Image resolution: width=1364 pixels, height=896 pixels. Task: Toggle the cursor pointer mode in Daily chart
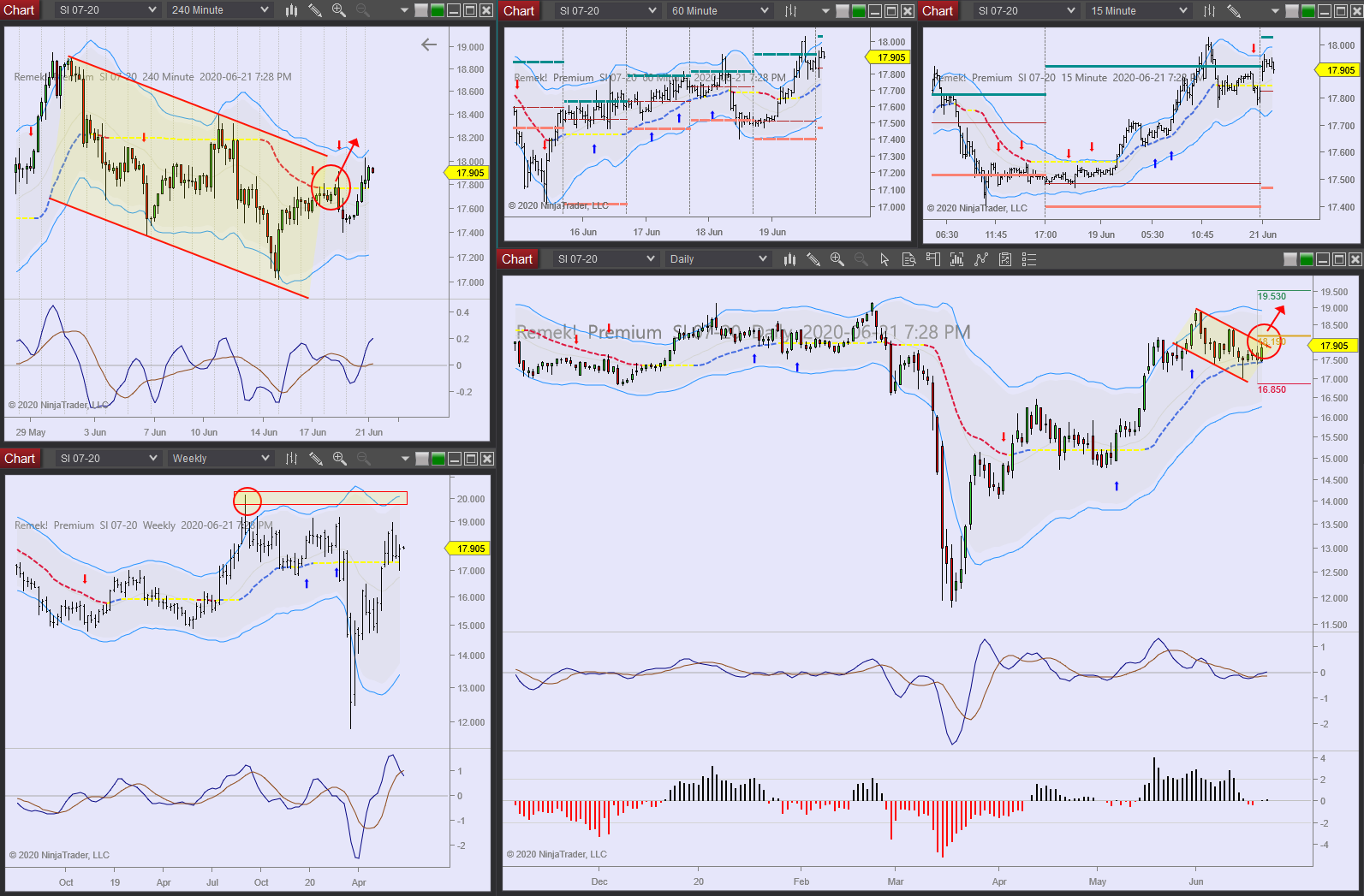tap(885, 259)
